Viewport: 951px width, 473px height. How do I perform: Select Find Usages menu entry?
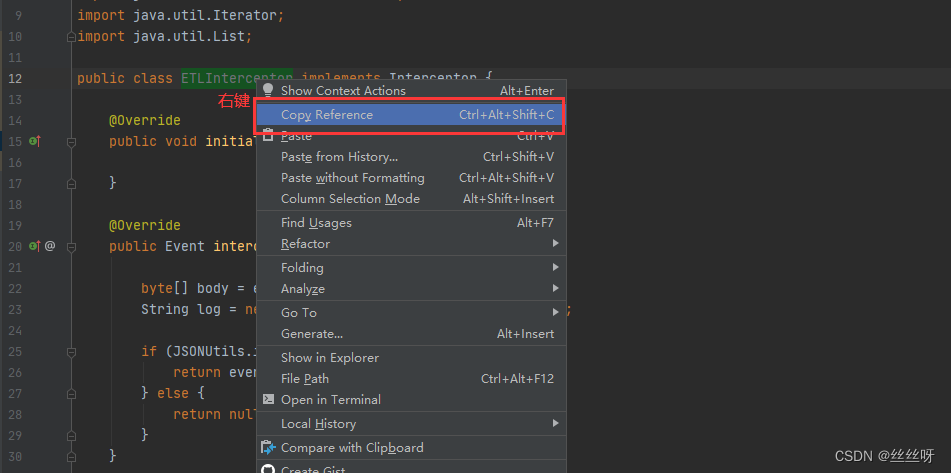tap(411, 223)
